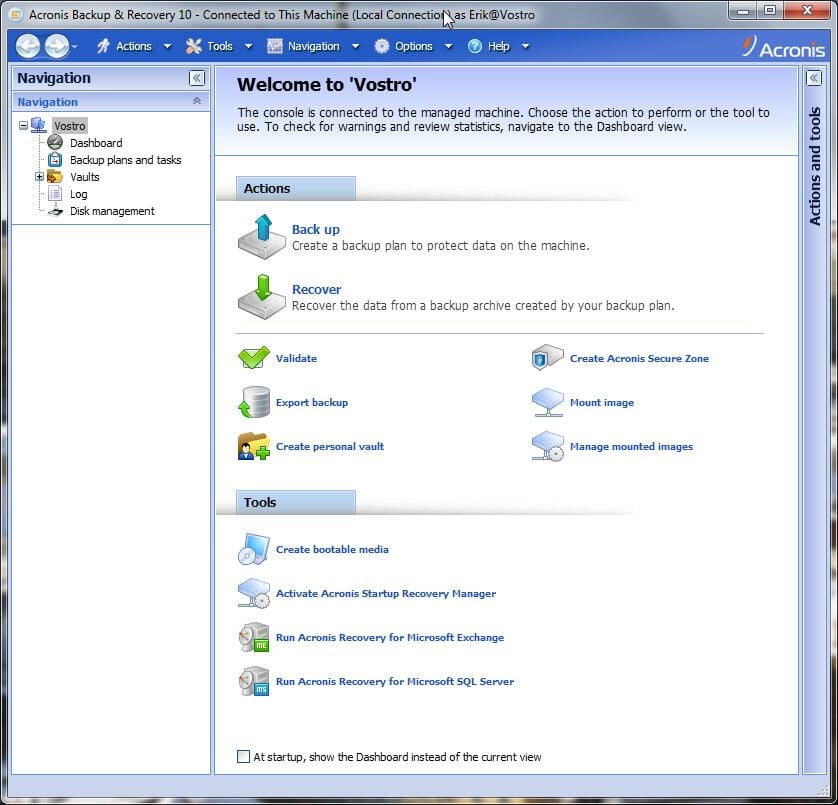Expand the Help menu dropdown arrow
838x805 pixels.
tap(525, 47)
